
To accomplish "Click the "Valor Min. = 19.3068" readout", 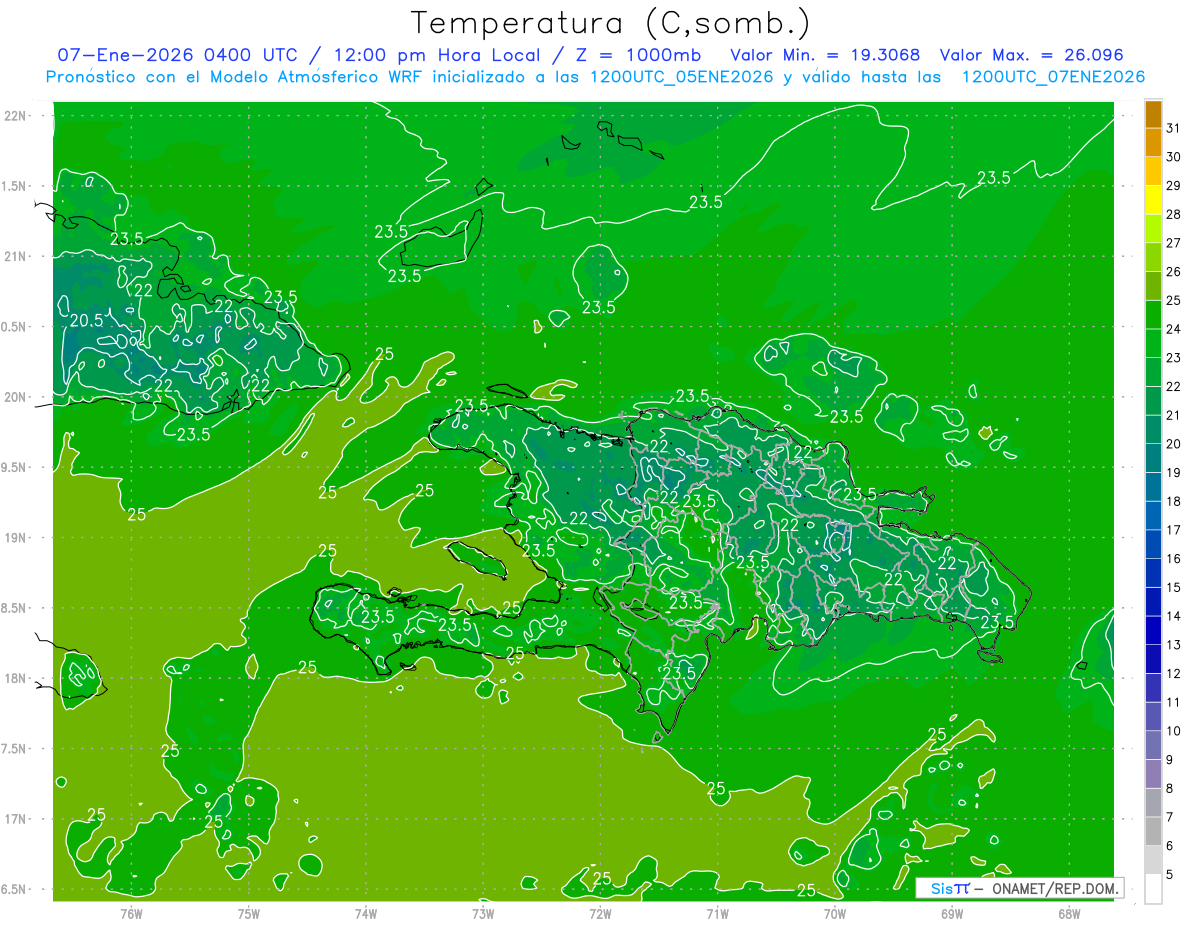I will pyautogui.click(x=825, y=55).
